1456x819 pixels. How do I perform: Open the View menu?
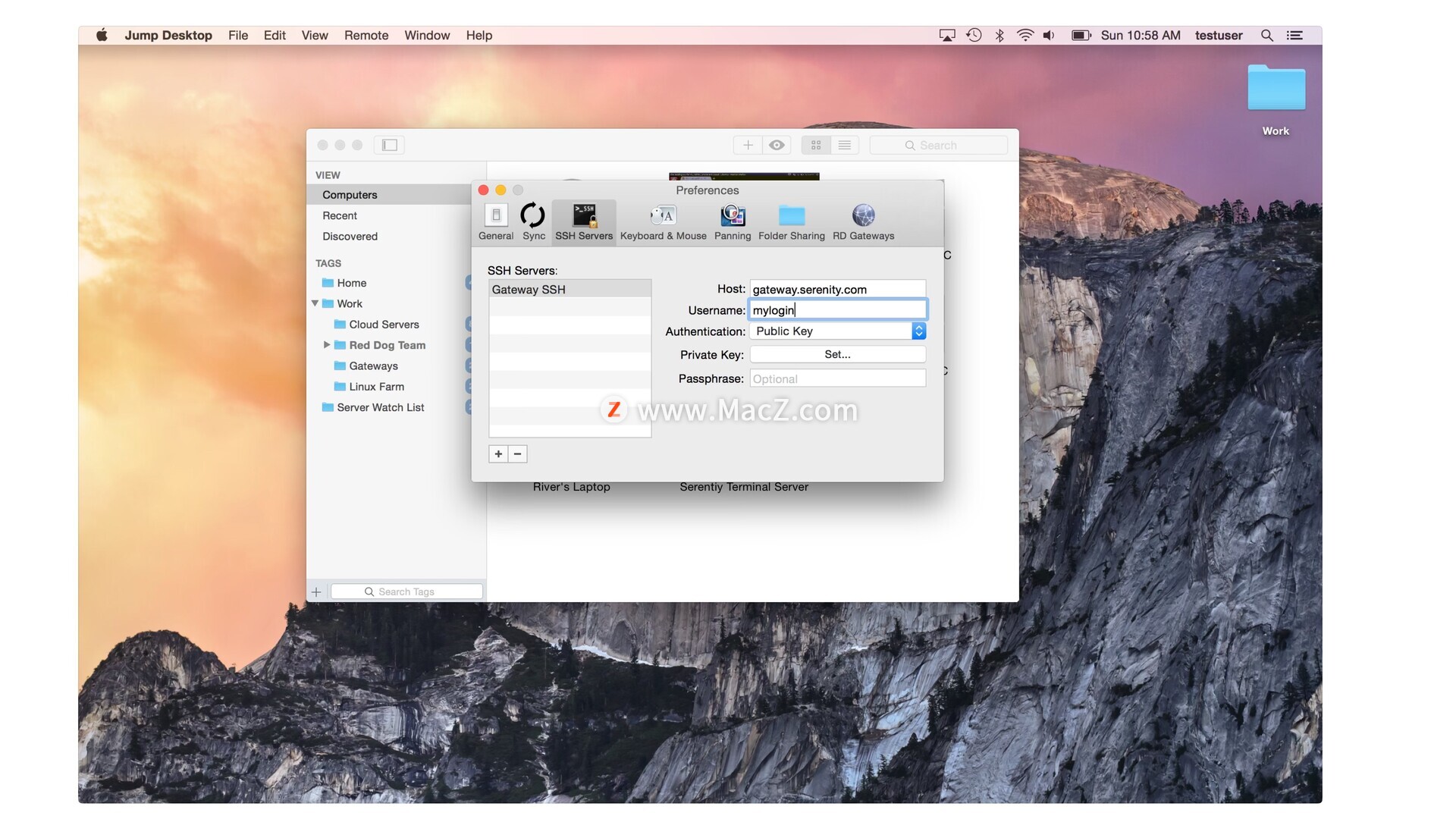[315, 35]
